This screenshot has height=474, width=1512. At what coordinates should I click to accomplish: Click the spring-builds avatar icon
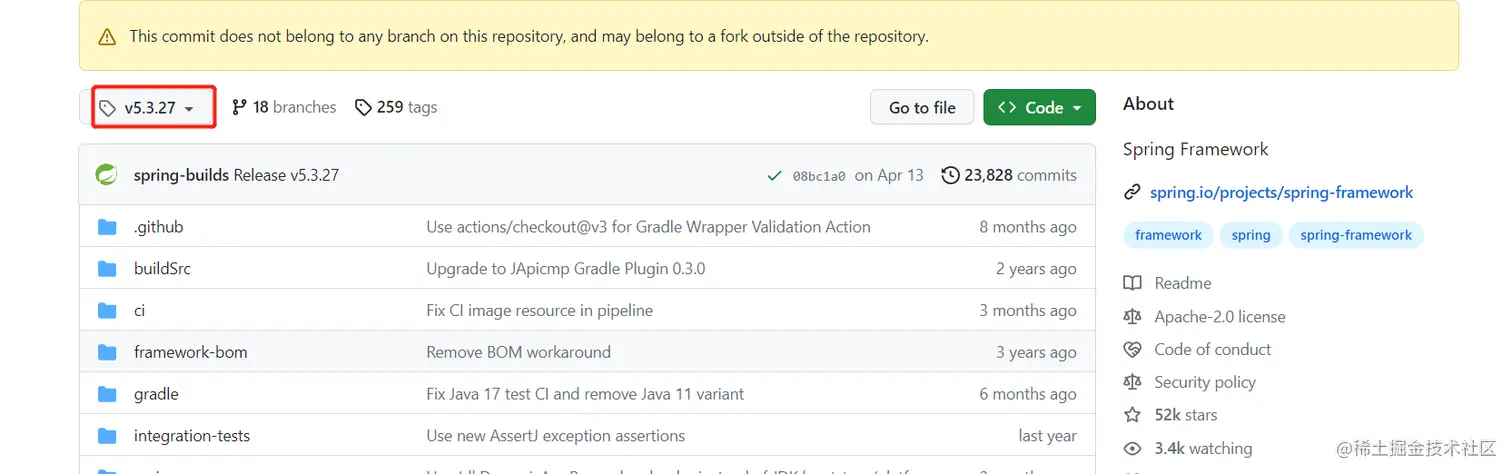(x=106, y=175)
